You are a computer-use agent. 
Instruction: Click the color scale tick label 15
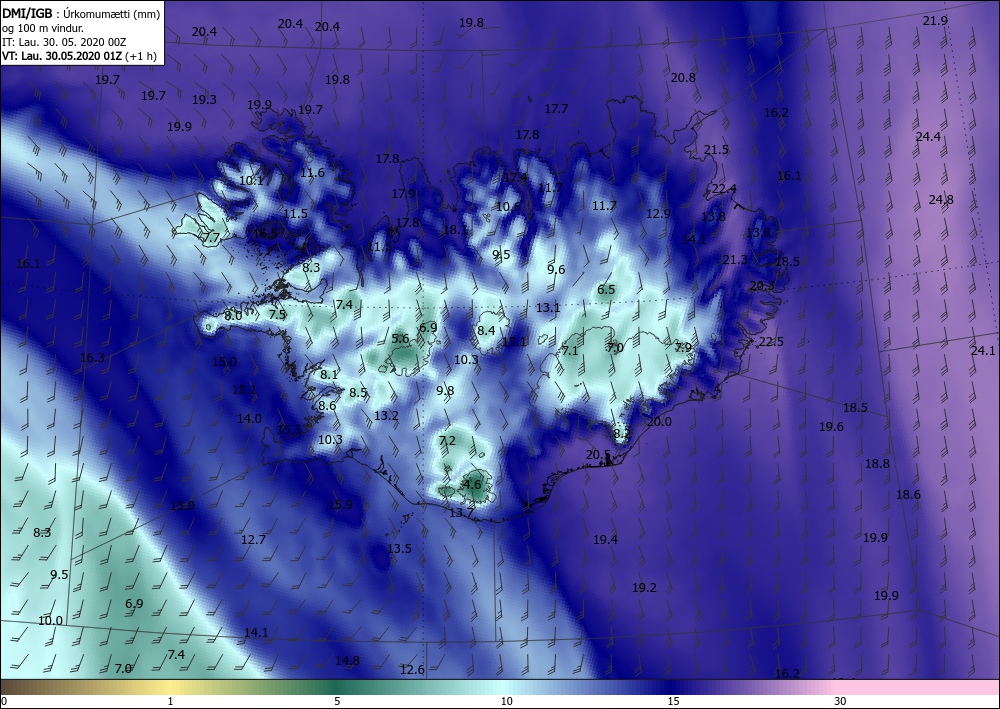(x=673, y=701)
